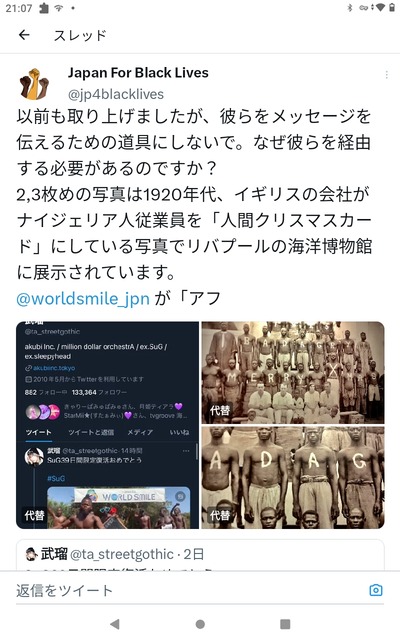Open the Merry Xmas group photo
Image resolution: width=400 pixels, height=640 pixels.
point(293,372)
